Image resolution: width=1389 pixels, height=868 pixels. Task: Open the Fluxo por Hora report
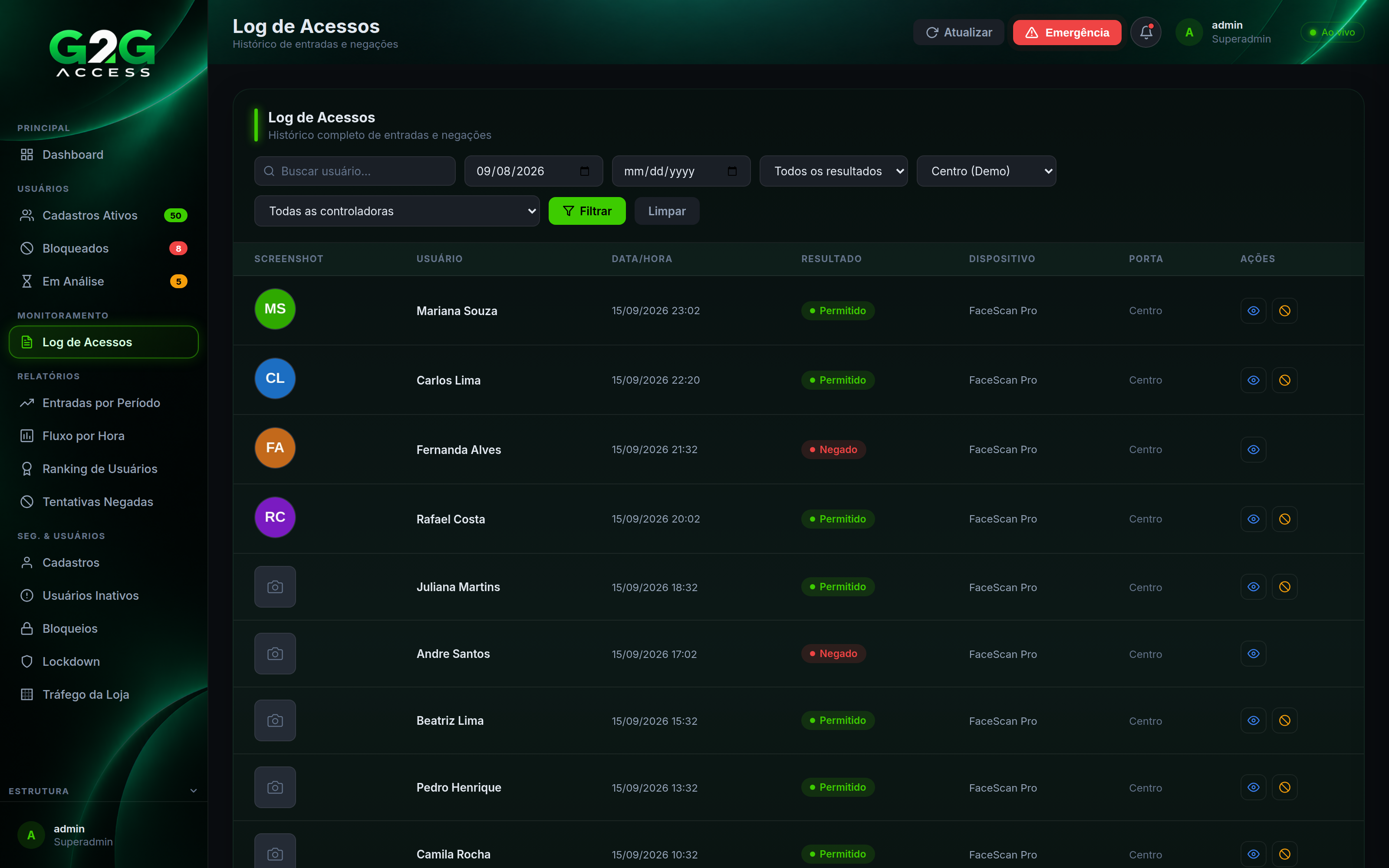point(103,436)
